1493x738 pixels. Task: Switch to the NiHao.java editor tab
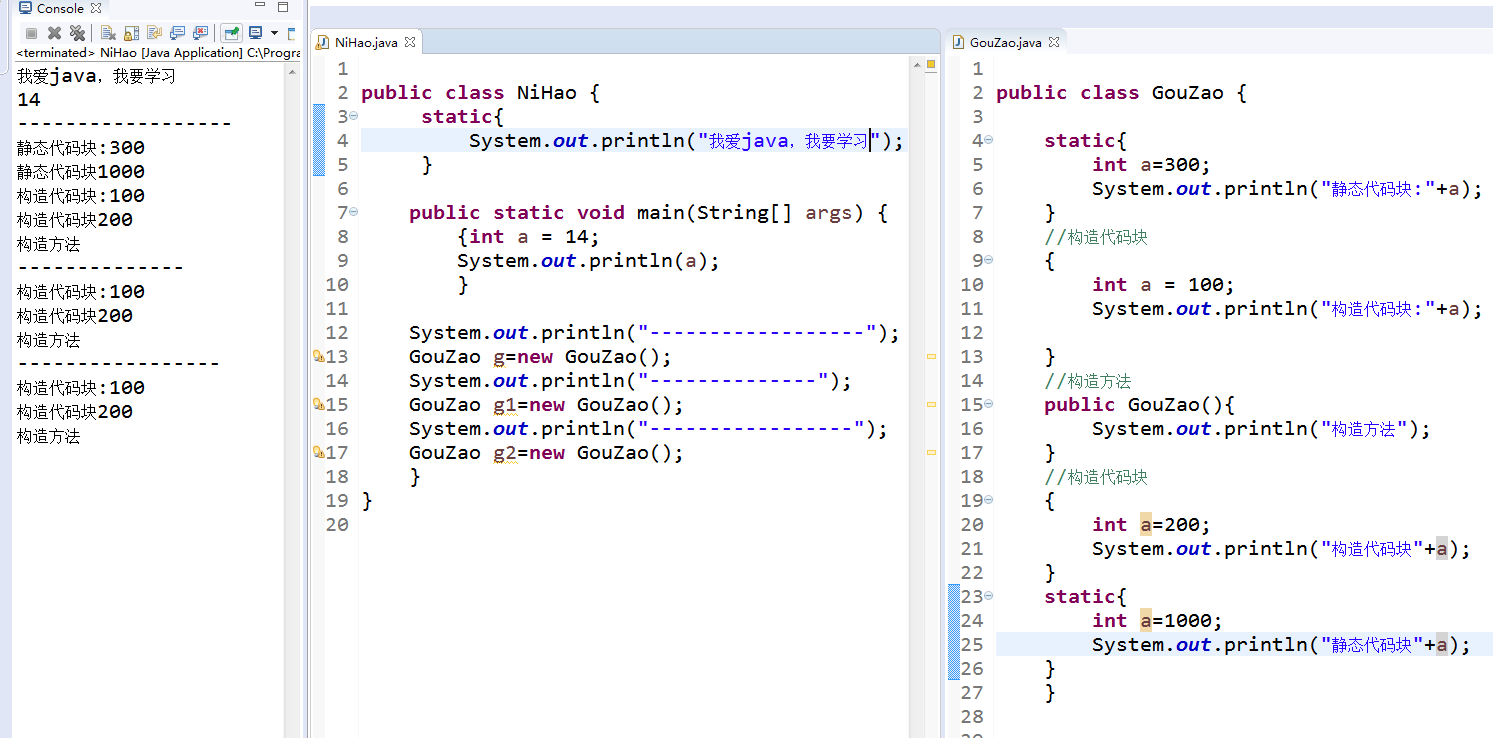365,42
